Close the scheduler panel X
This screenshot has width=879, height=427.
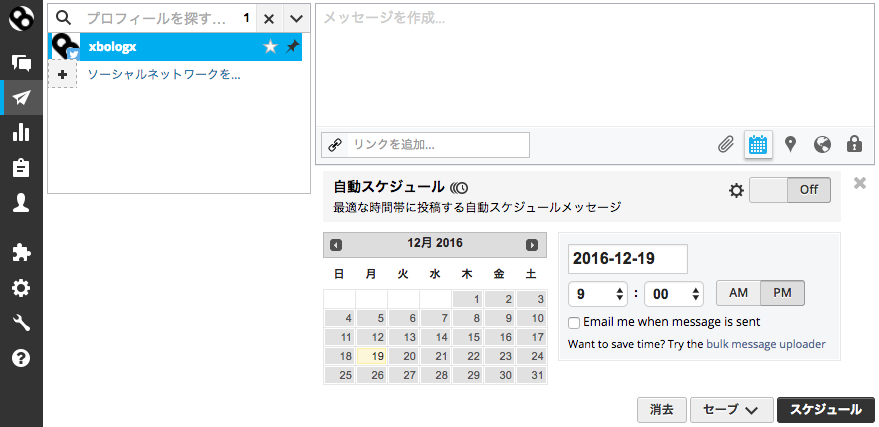click(860, 183)
